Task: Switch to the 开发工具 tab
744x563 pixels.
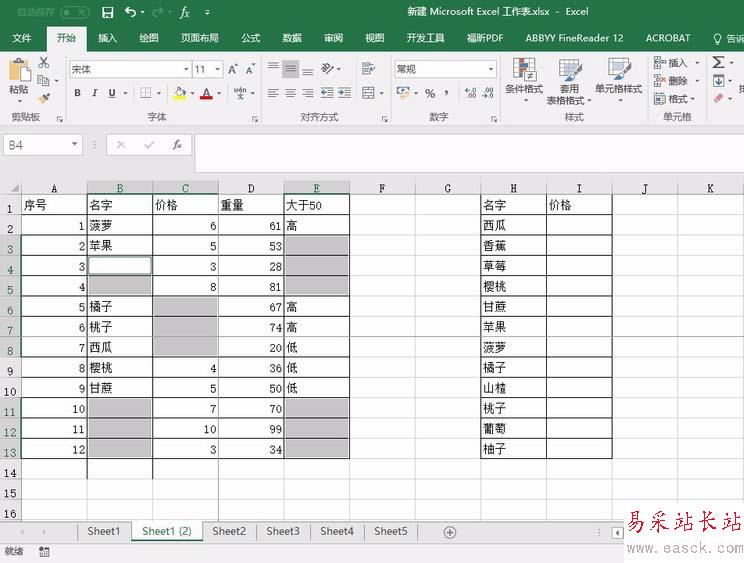Action: pos(425,38)
